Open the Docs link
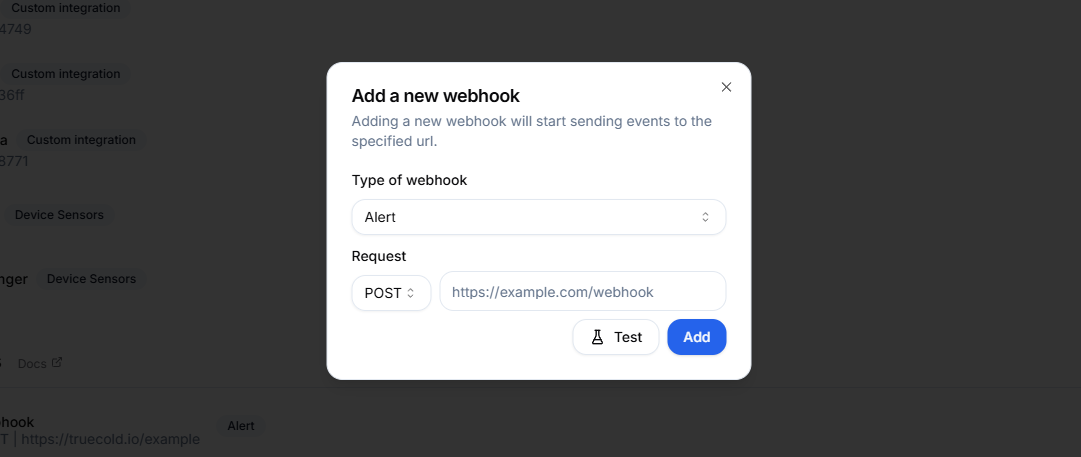The height and width of the screenshot is (457, 1081). click(32, 363)
